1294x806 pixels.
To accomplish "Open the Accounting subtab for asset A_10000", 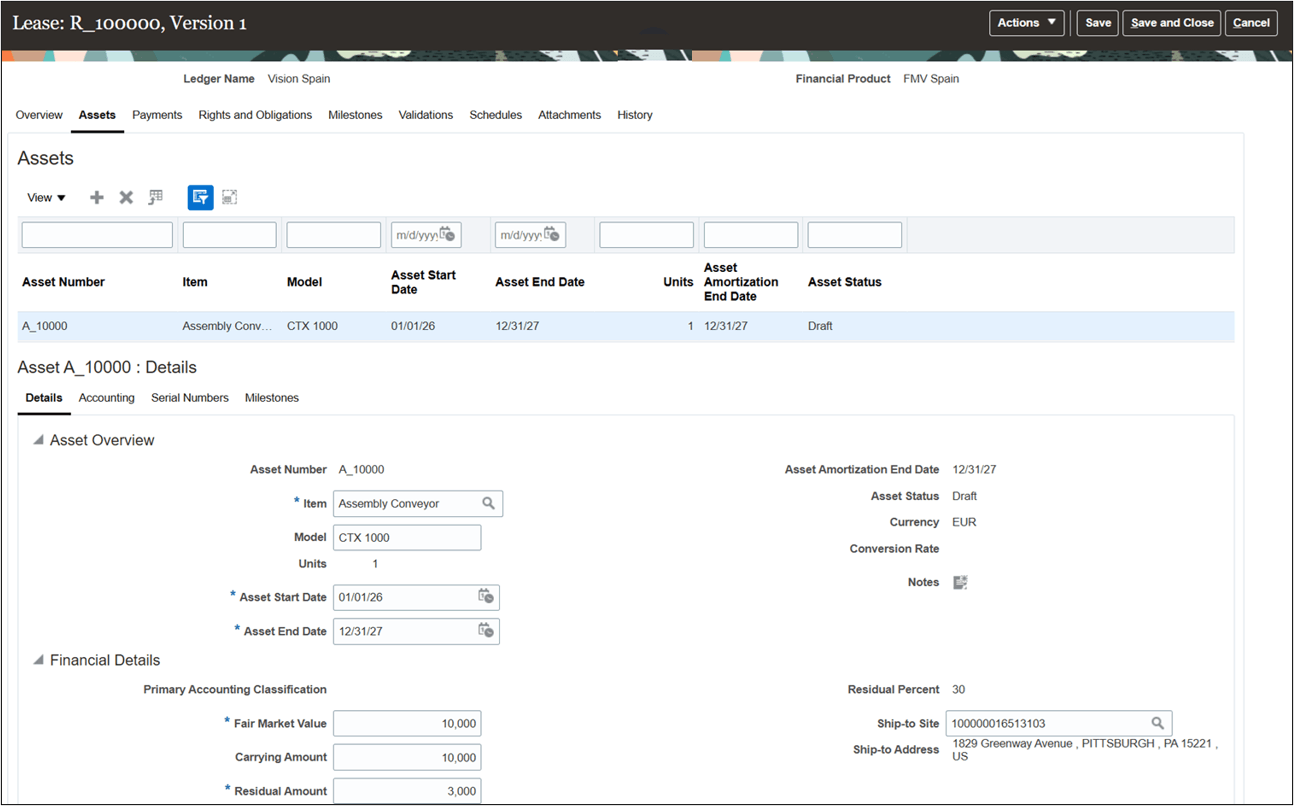I will point(106,397).
